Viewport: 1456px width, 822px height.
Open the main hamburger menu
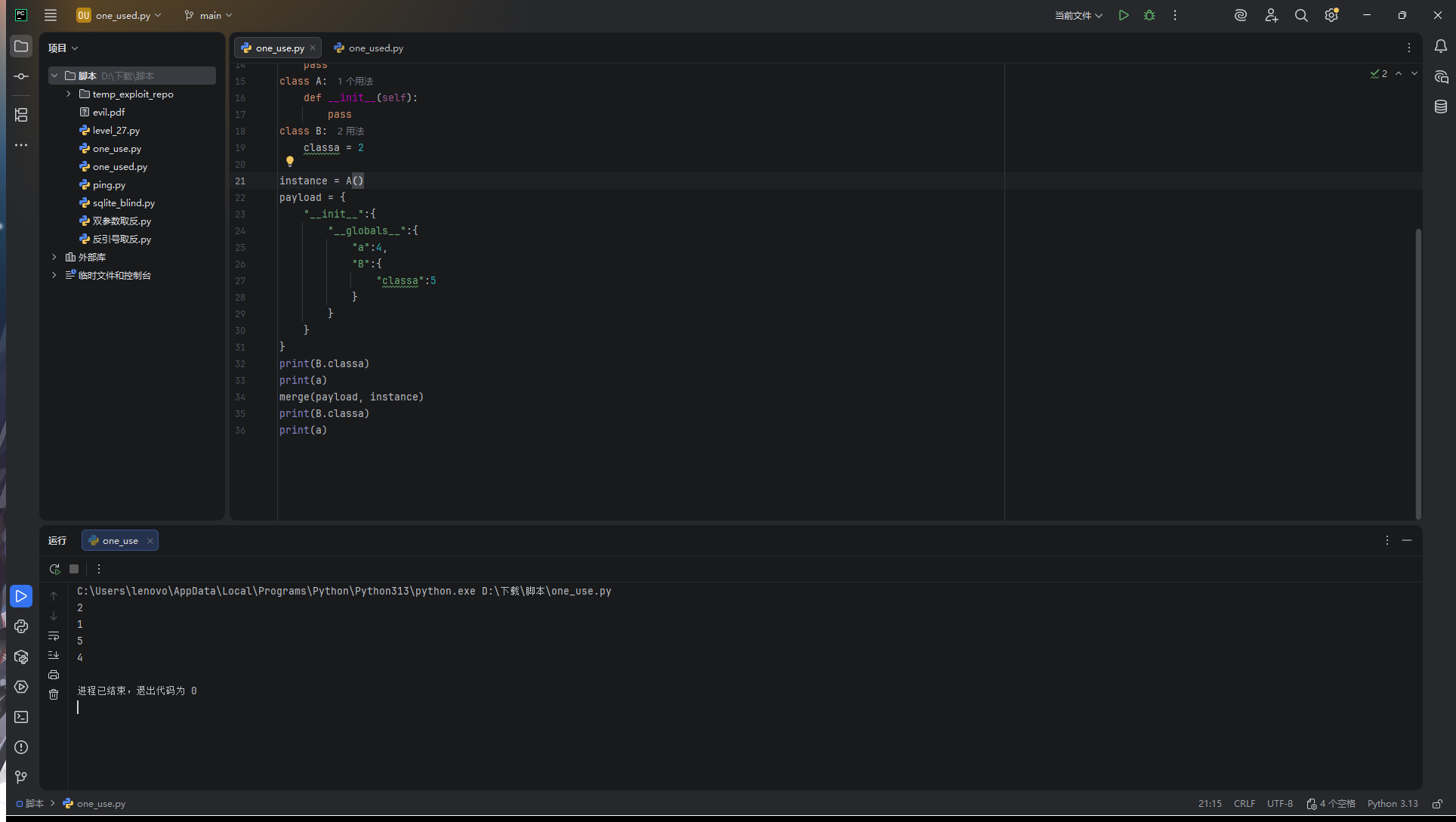point(51,15)
